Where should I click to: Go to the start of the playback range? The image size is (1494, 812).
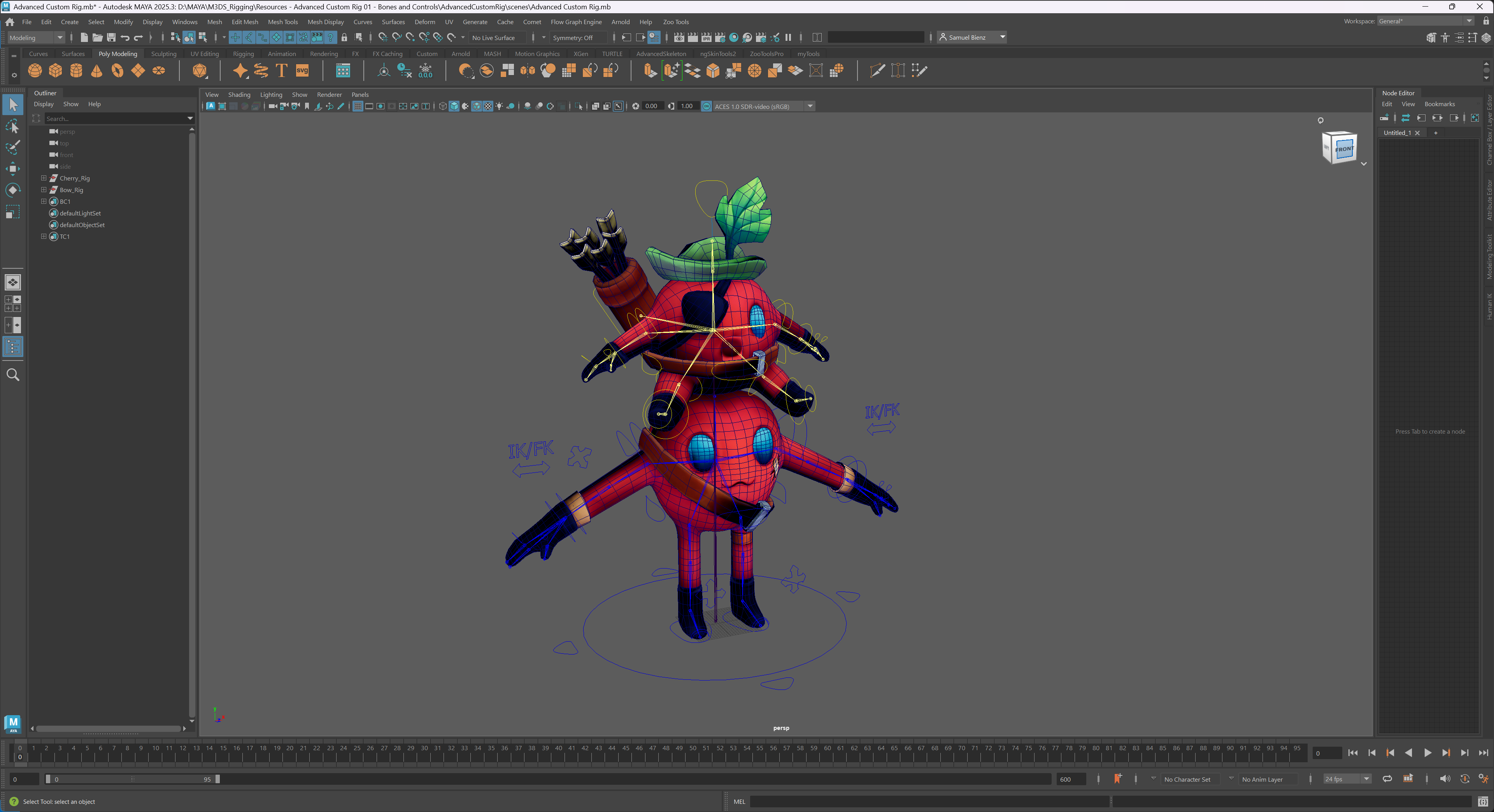point(1353,753)
